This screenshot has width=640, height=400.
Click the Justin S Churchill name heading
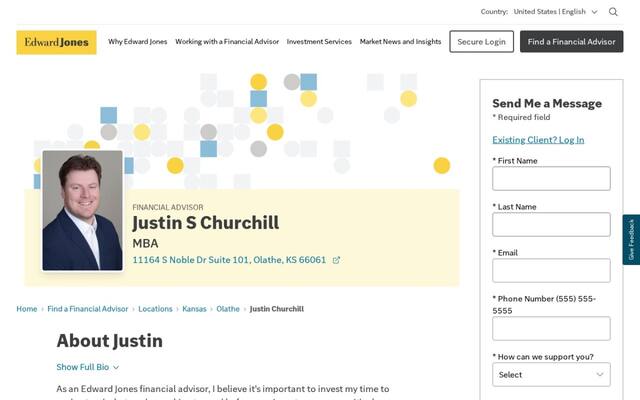pyautogui.click(x=206, y=223)
